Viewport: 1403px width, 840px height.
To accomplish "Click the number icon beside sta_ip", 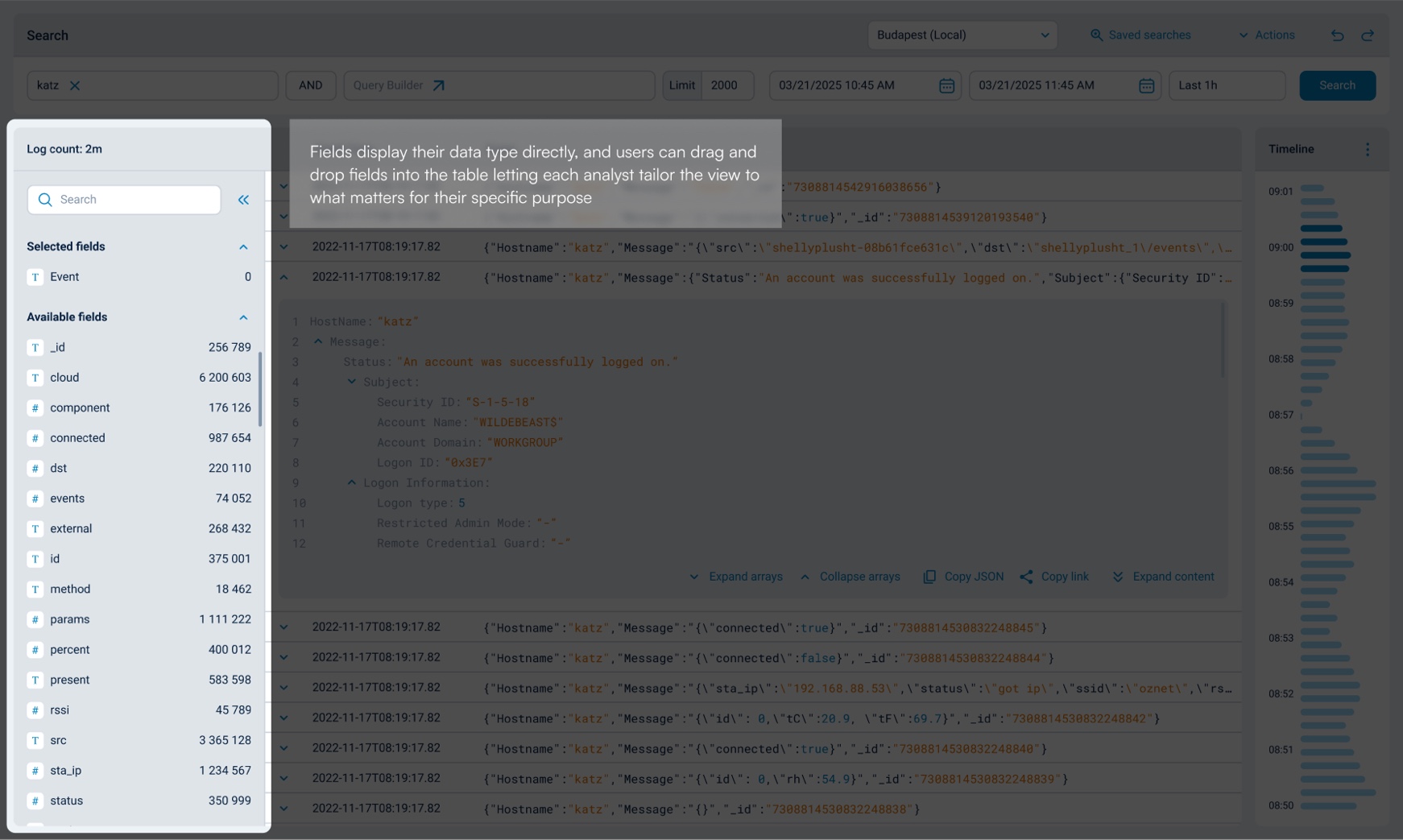I will [35, 771].
